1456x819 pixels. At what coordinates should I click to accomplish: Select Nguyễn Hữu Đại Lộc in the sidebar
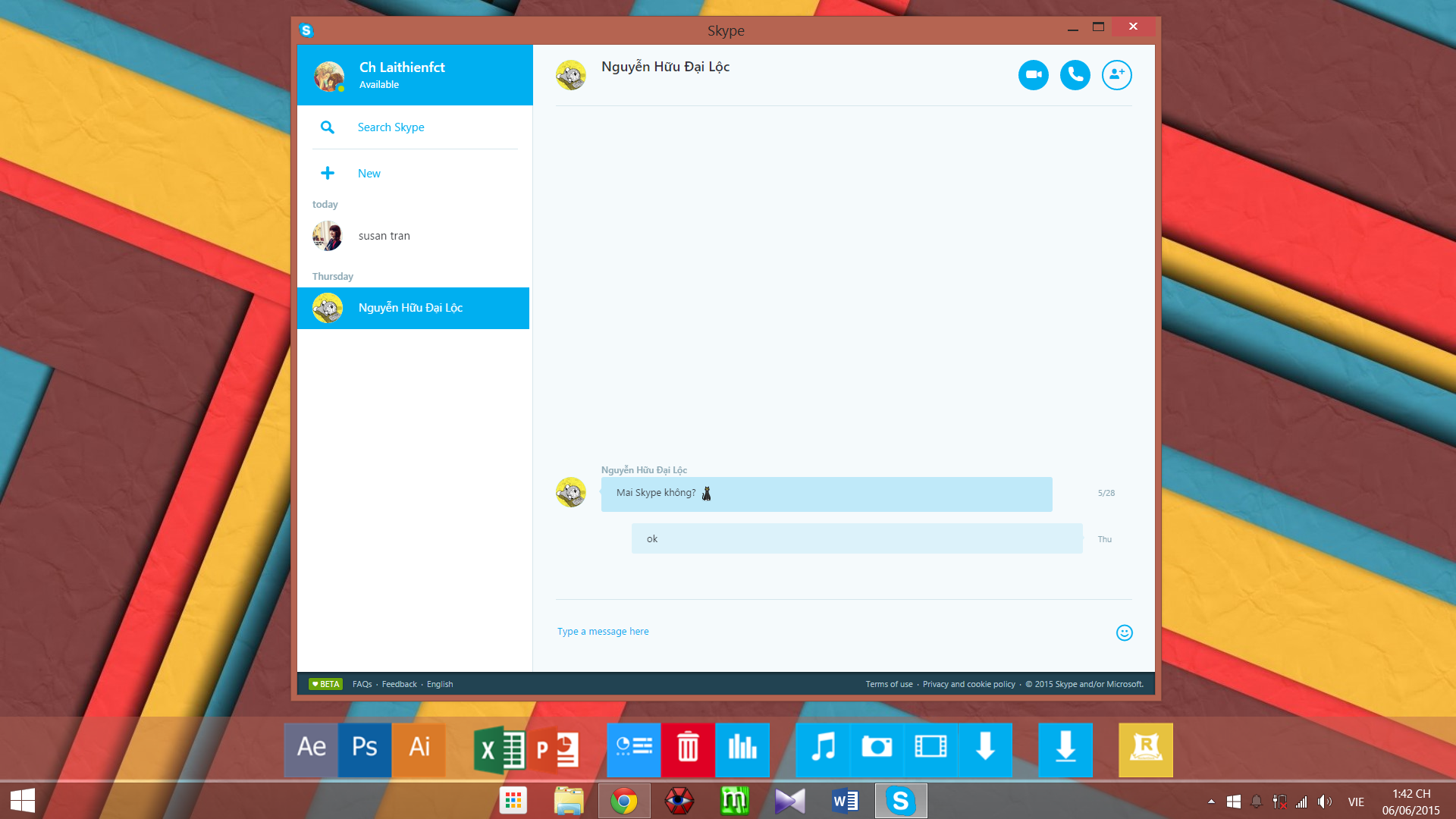point(413,308)
